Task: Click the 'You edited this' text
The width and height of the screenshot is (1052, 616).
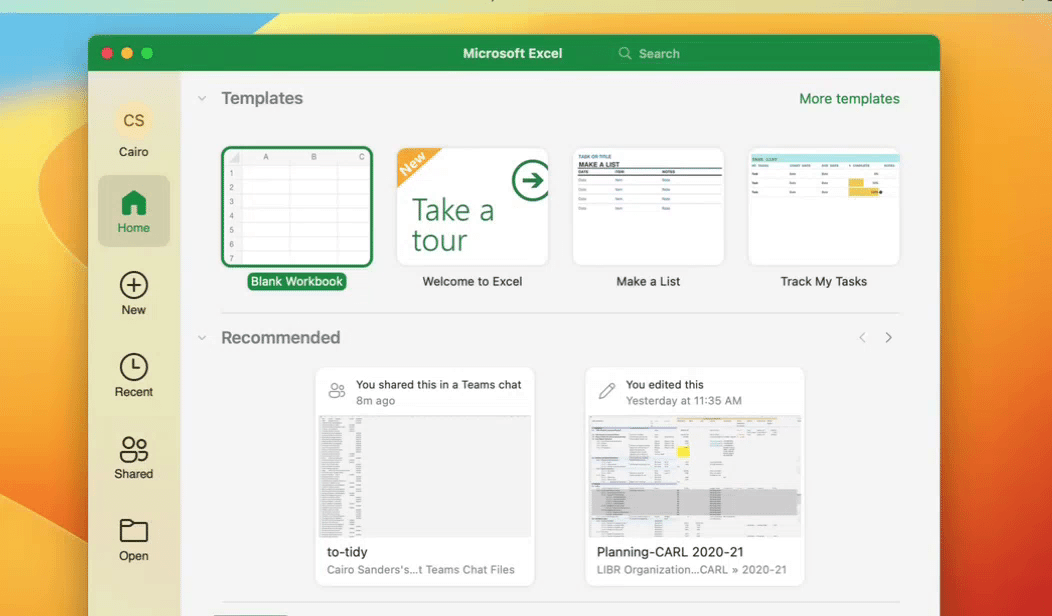Action: click(x=665, y=384)
